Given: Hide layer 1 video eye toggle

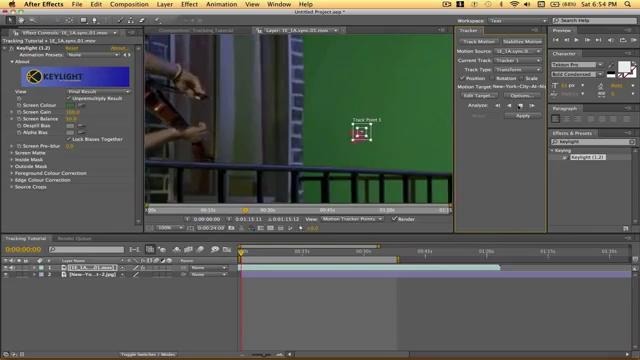Looking at the screenshot, I should [x=6, y=268].
